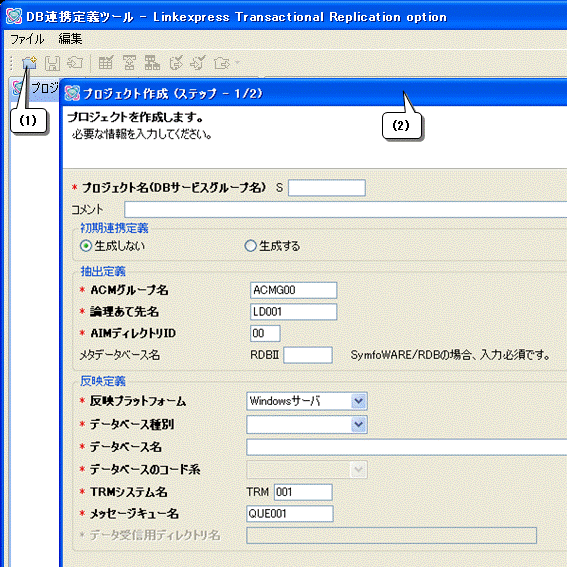
Task: Click the メッセージキュー名 field with QUE001
Action: [290, 513]
